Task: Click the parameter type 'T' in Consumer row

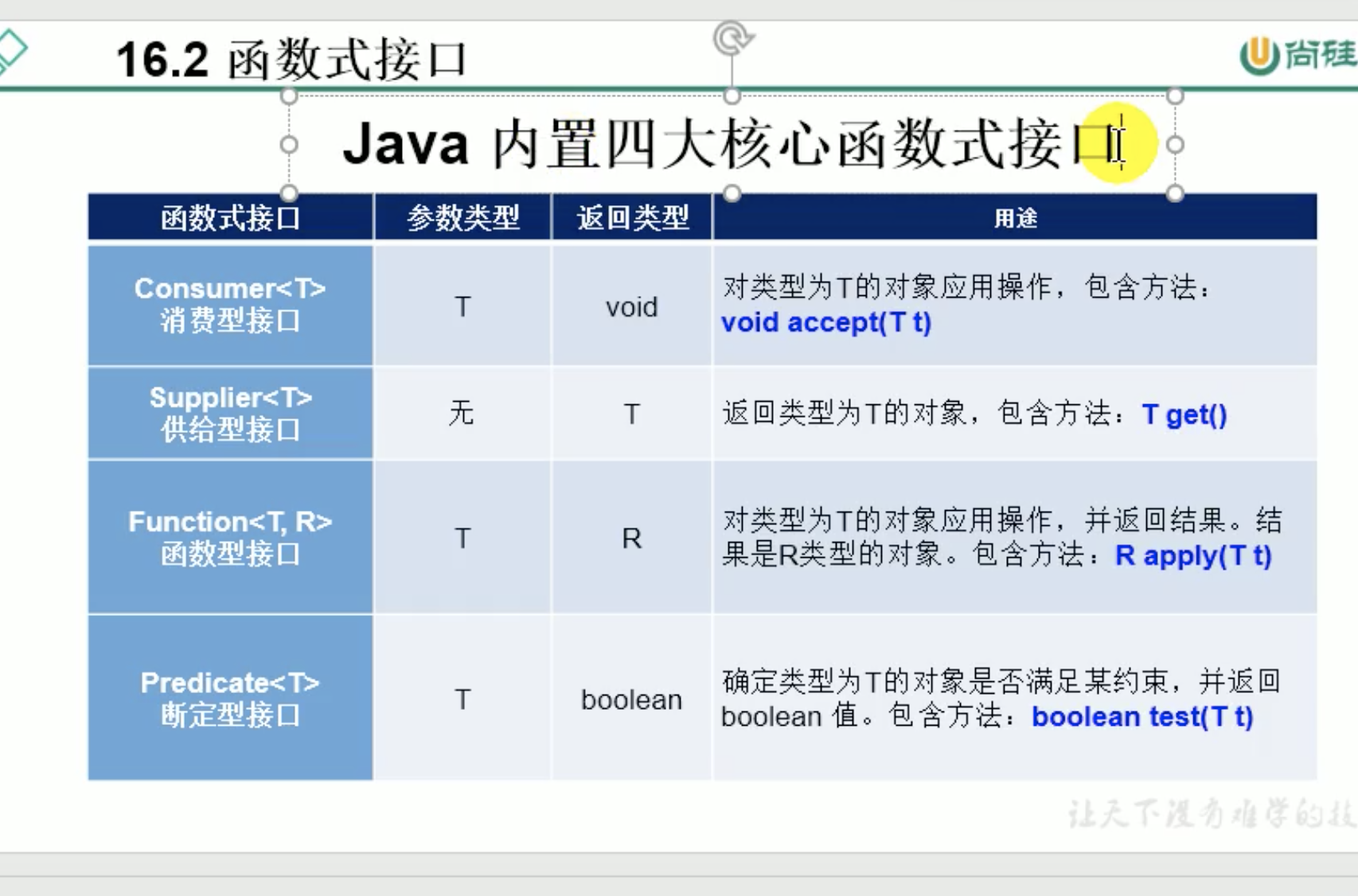Action: (462, 307)
